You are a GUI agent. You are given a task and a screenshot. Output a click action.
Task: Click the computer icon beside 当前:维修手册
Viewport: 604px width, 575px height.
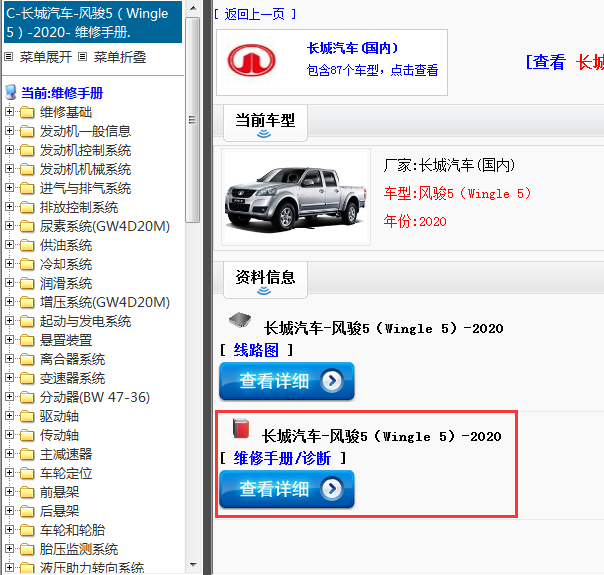[11, 93]
